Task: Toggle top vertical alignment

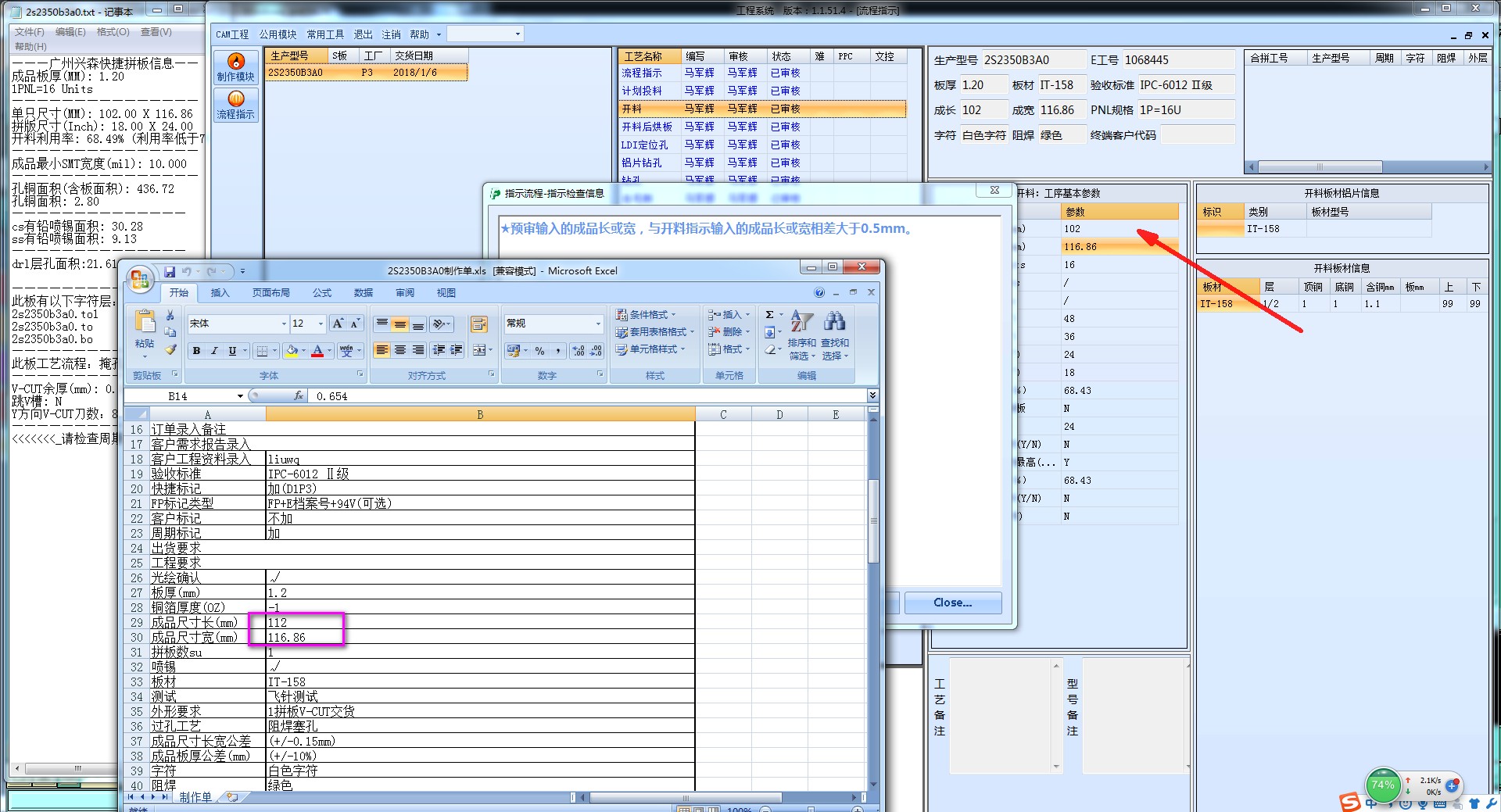Action: [382, 324]
